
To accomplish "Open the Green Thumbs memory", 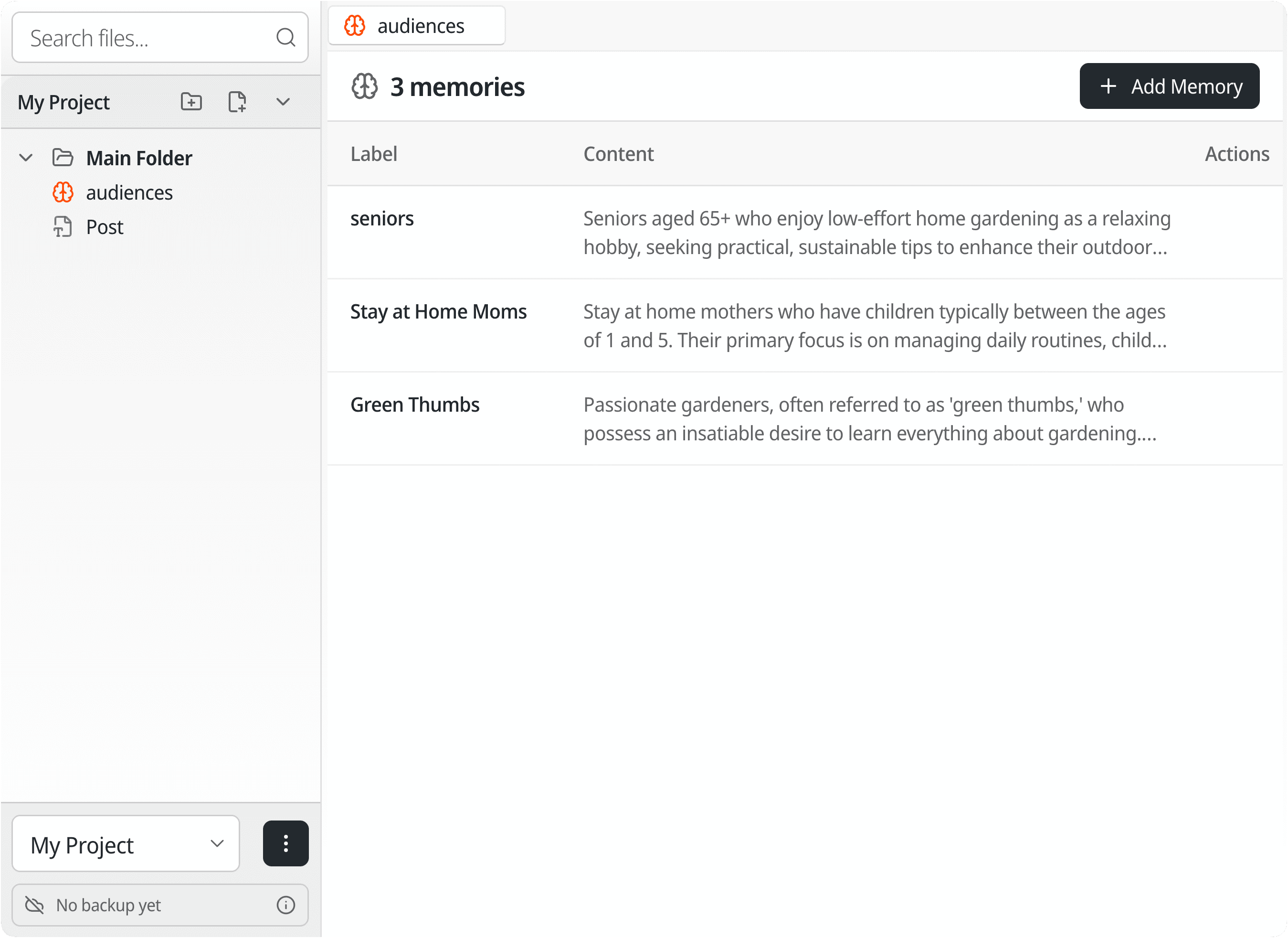I will 414,405.
